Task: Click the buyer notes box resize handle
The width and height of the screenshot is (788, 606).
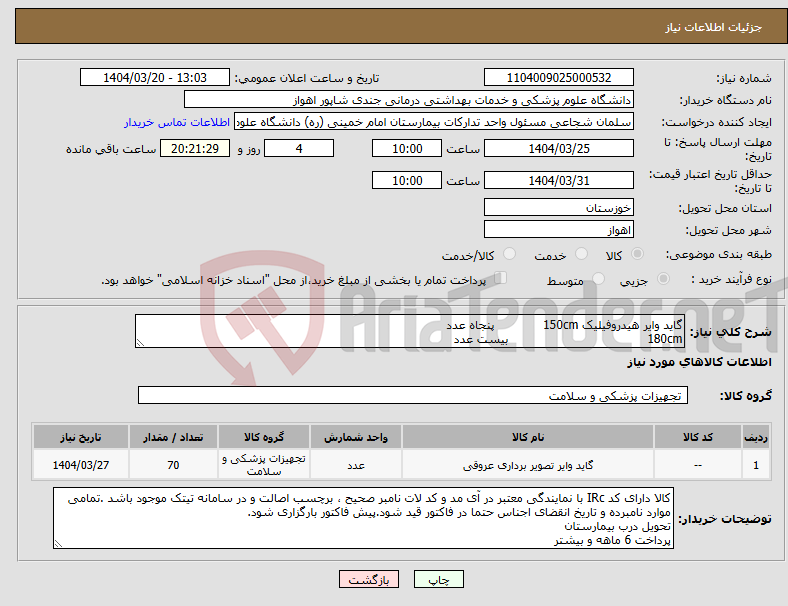Action: [x=58, y=544]
